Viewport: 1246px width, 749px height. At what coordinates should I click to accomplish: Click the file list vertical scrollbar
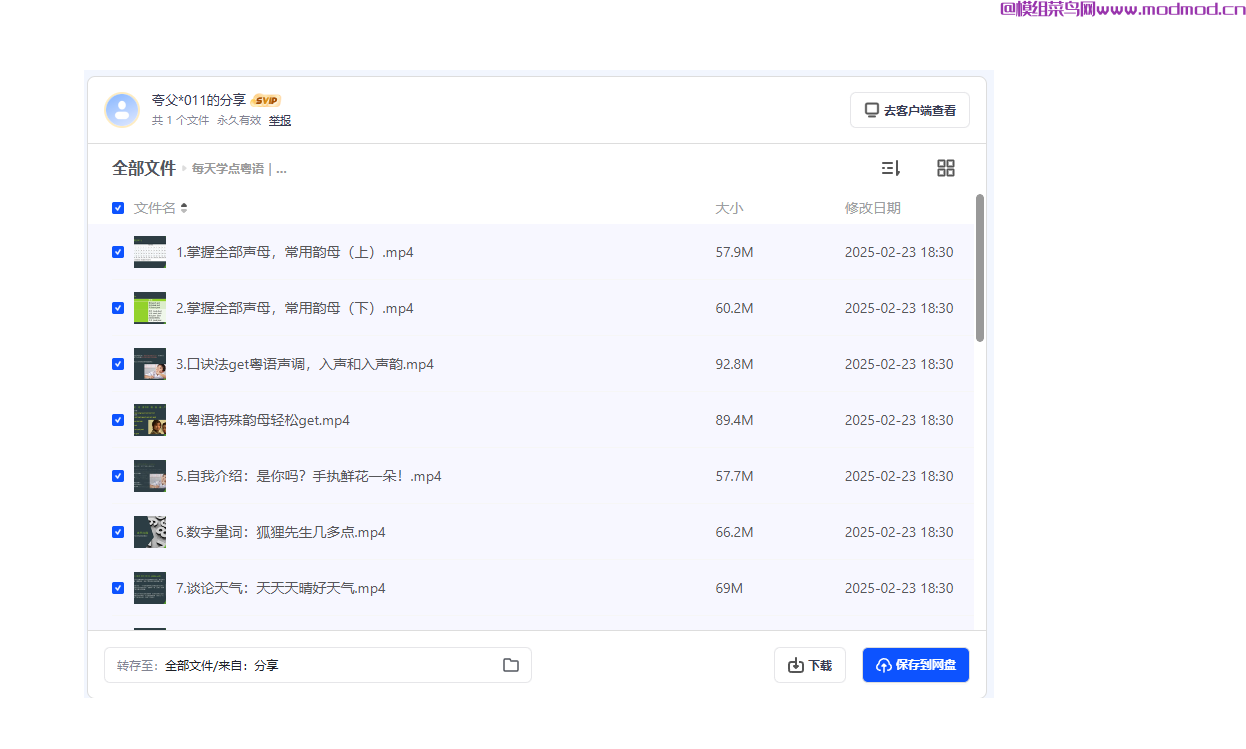[x=980, y=268]
